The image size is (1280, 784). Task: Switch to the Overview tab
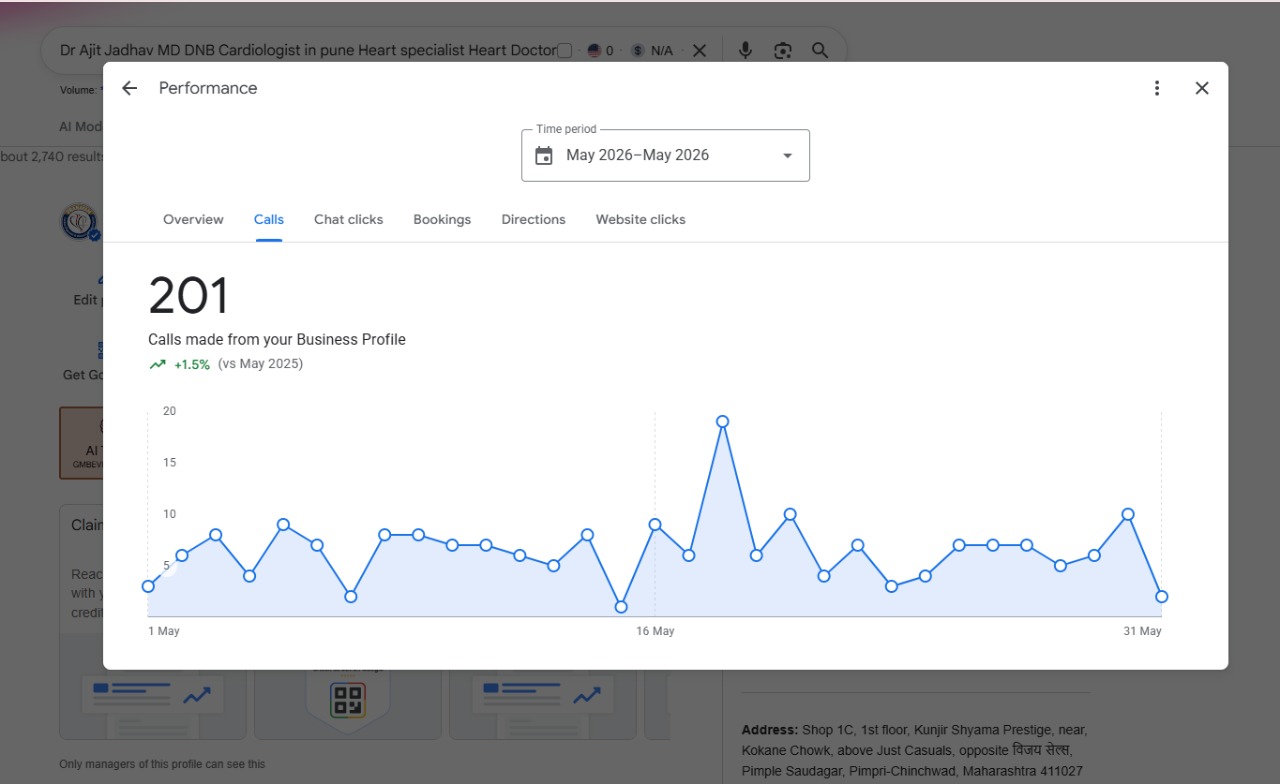click(193, 219)
